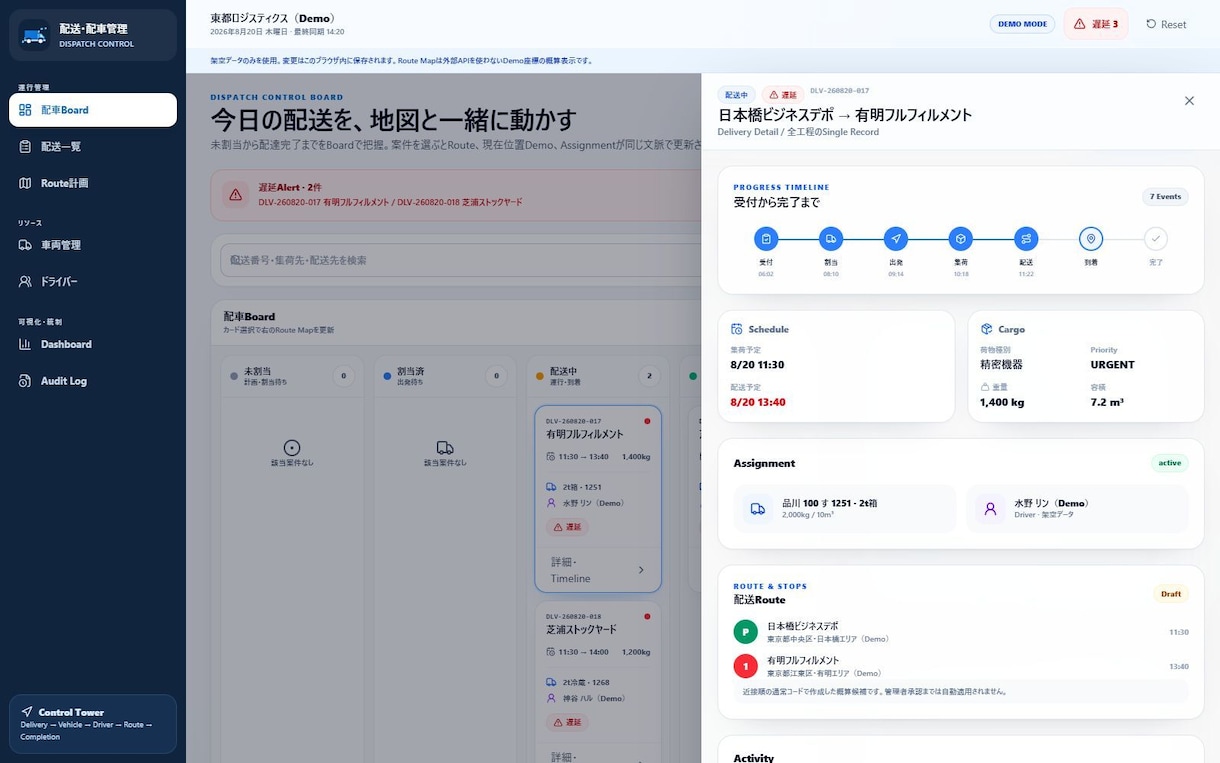Click the URGENT priority value
The height and width of the screenshot is (763, 1220).
(1112, 365)
